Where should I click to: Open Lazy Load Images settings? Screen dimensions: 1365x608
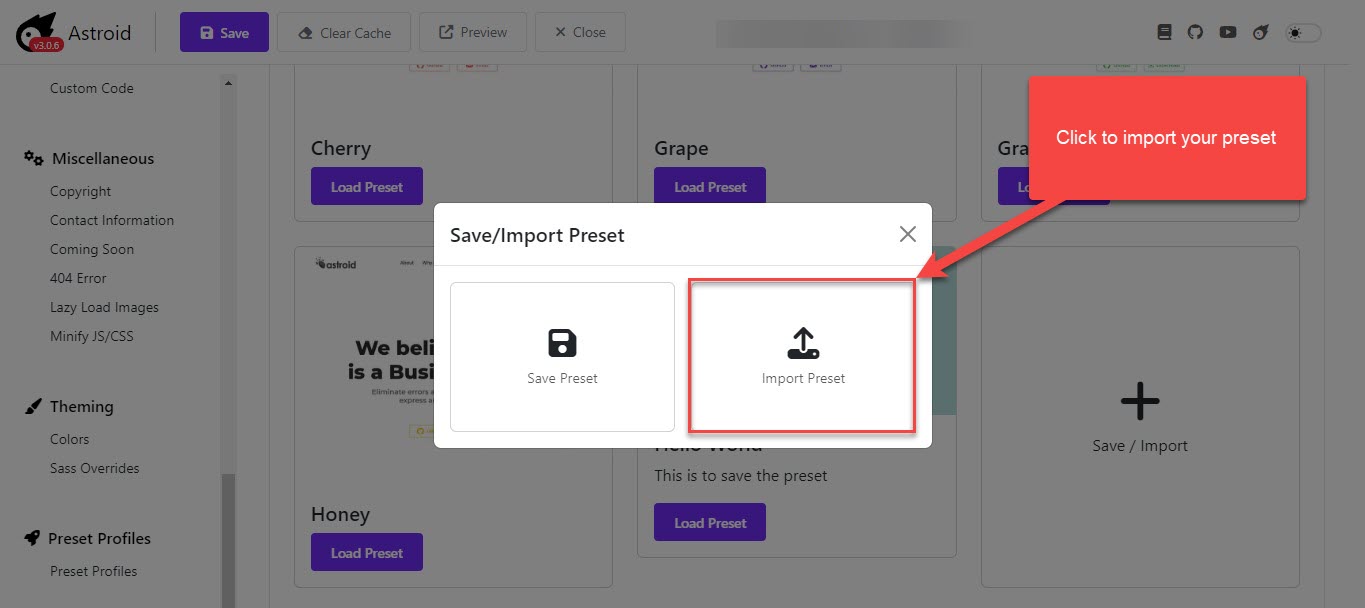[105, 307]
